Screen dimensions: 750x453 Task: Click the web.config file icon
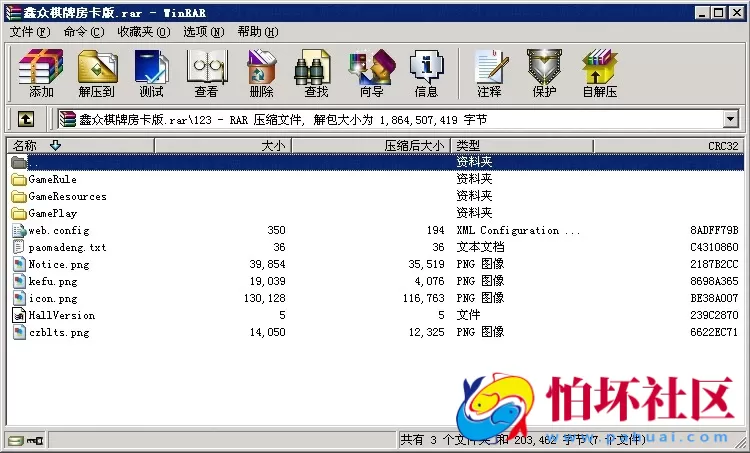(19, 231)
